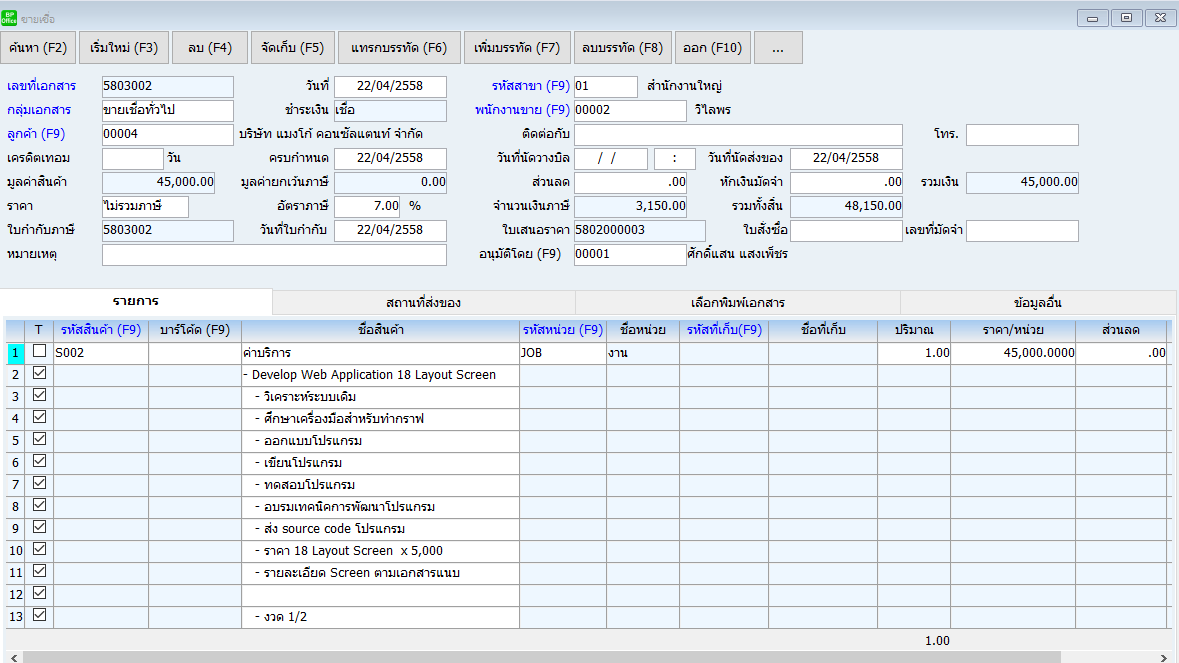Click the ใบสั่งซื้อ input field
The height and width of the screenshot is (663, 1179).
(846, 230)
